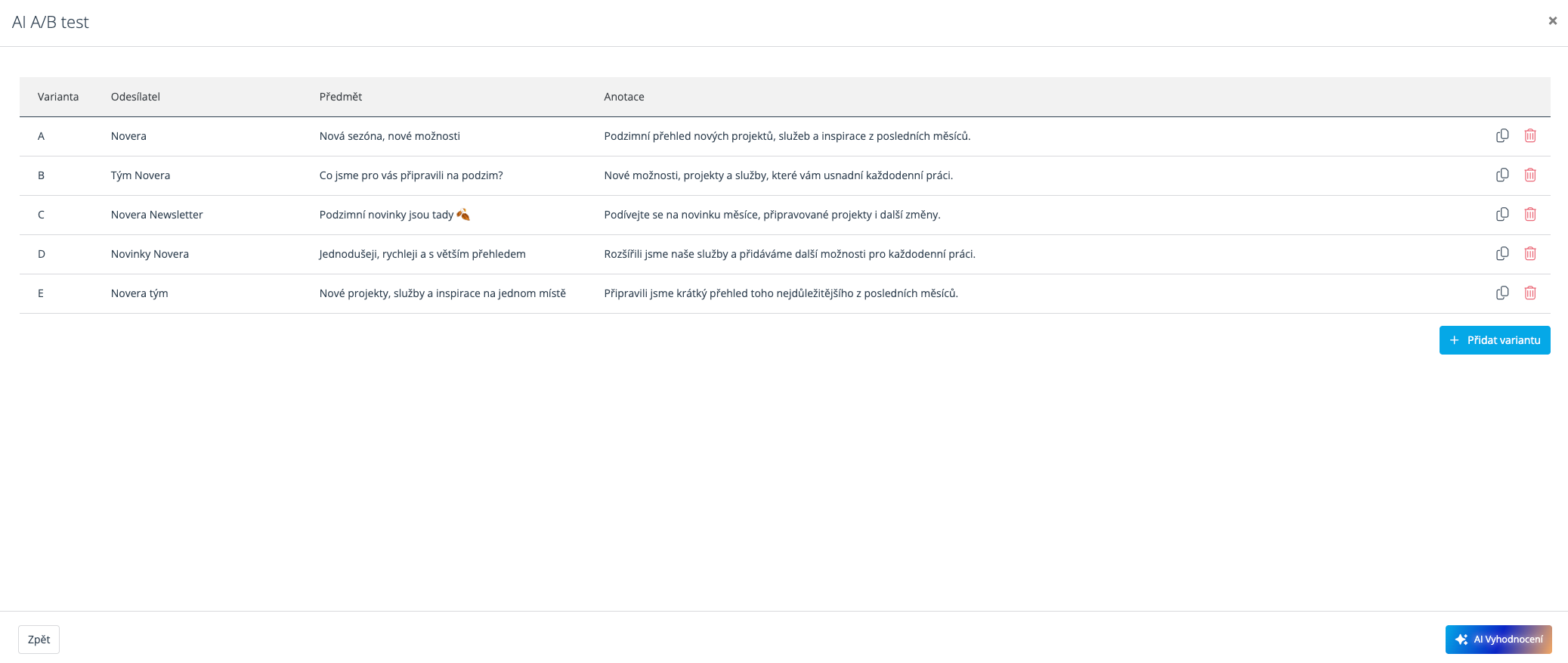Close the AI A/B test dialog

1552,21
